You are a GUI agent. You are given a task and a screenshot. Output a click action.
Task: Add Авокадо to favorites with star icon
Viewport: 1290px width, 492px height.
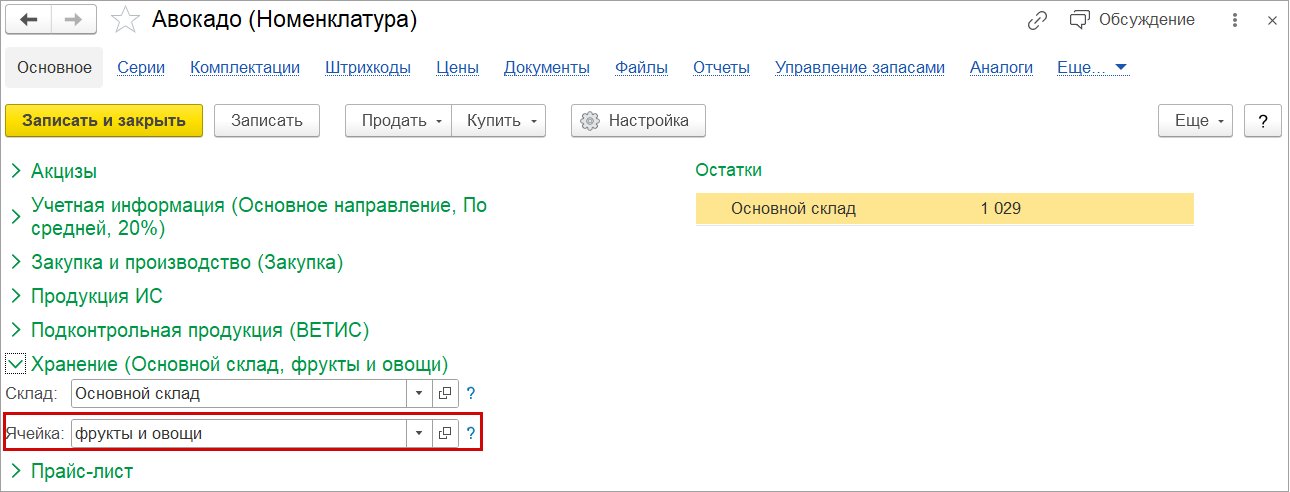pos(124,20)
